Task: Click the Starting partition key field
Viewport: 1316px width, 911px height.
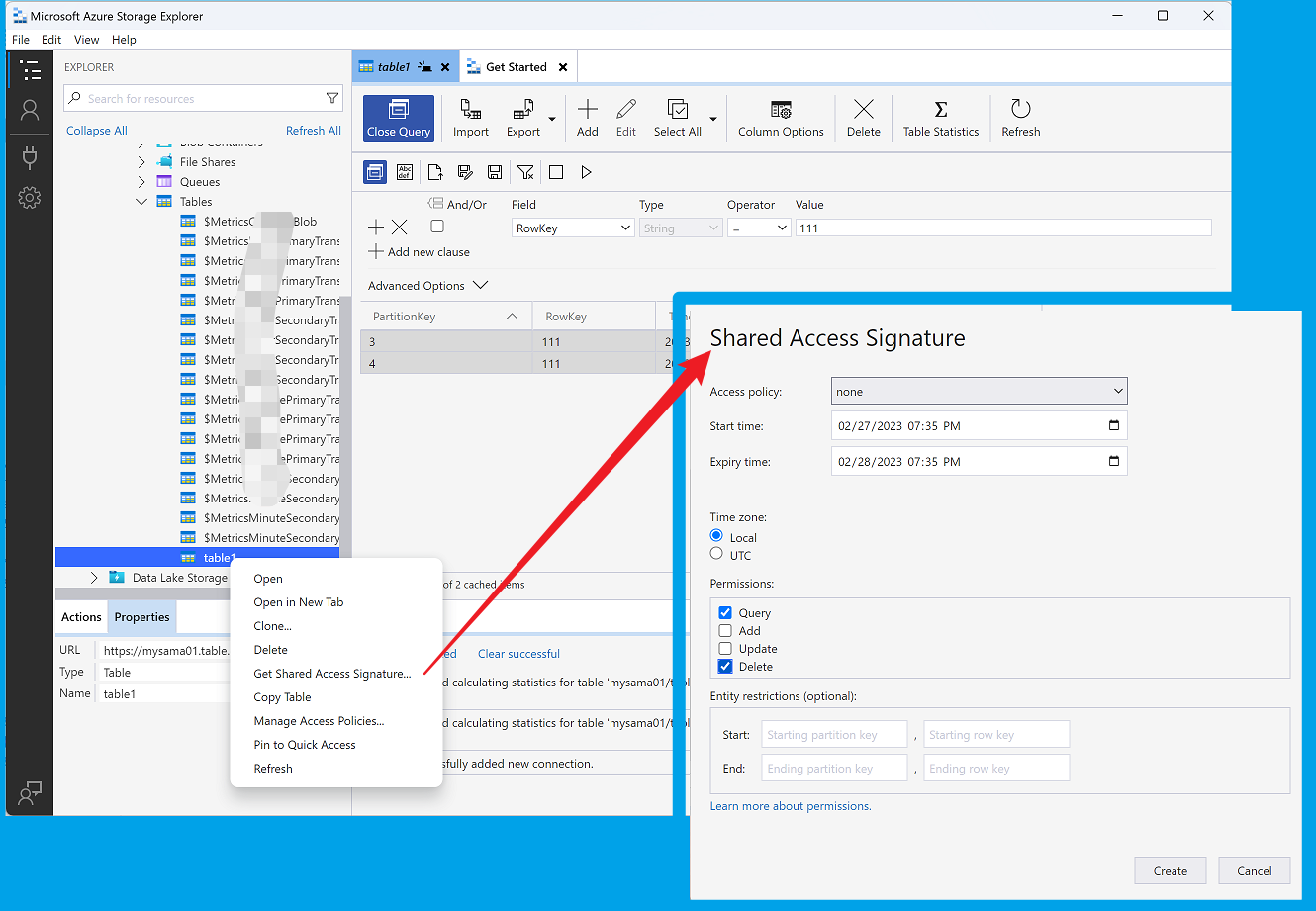Action: click(x=834, y=735)
